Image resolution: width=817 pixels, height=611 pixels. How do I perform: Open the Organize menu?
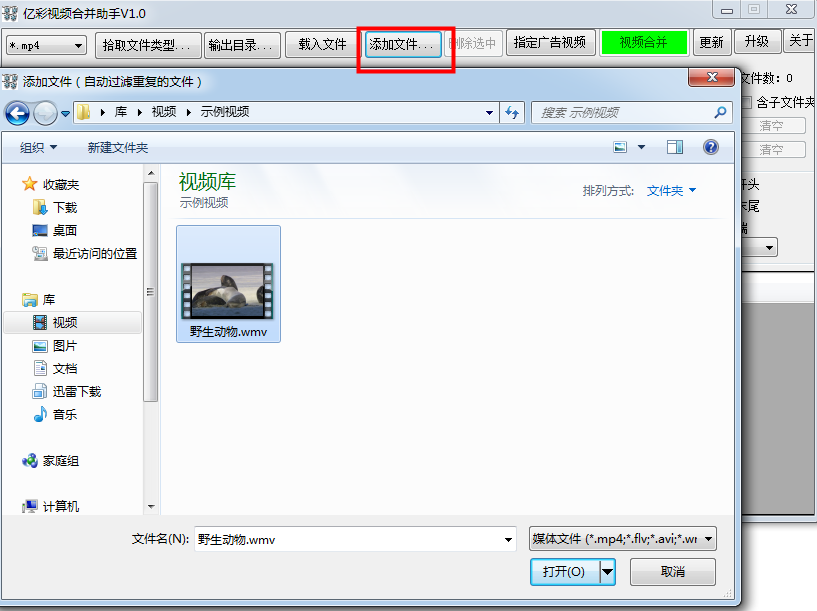tap(38, 147)
